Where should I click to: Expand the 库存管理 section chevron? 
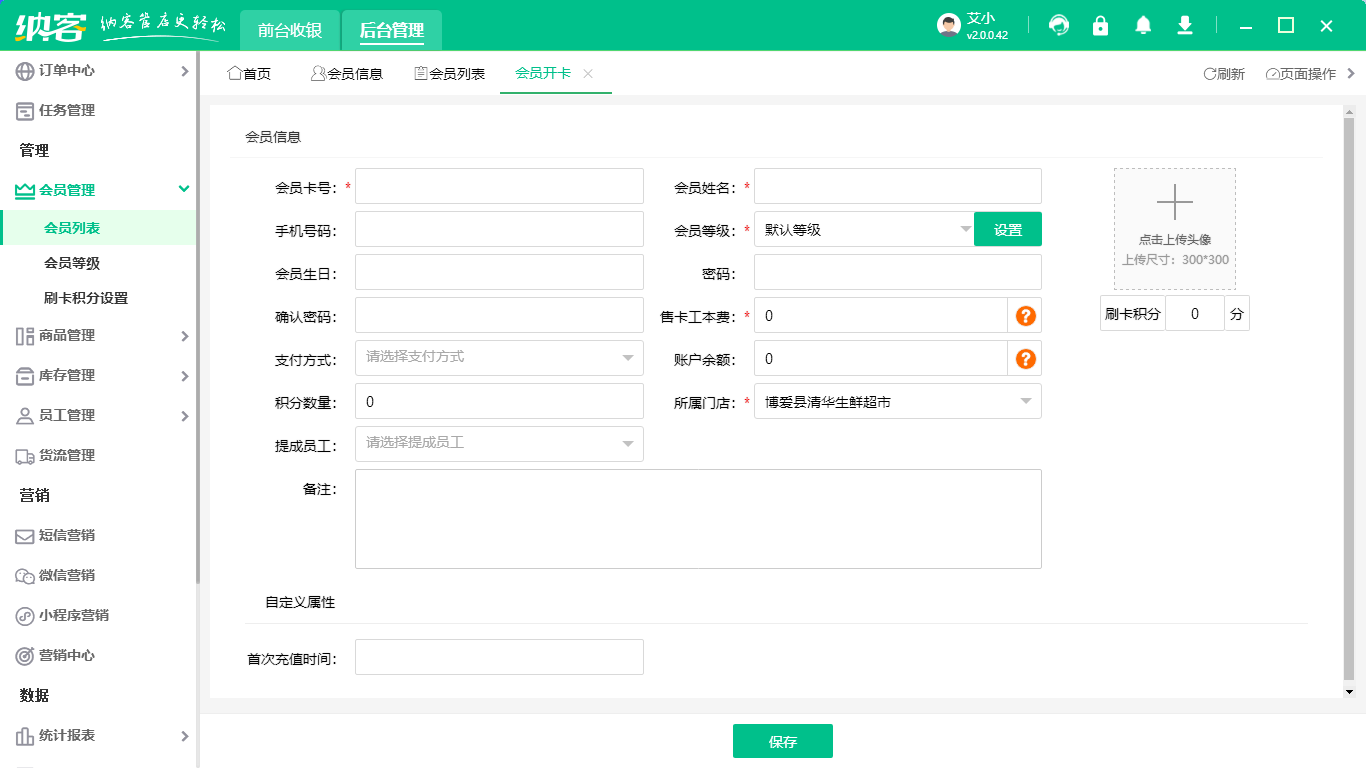click(x=184, y=376)
